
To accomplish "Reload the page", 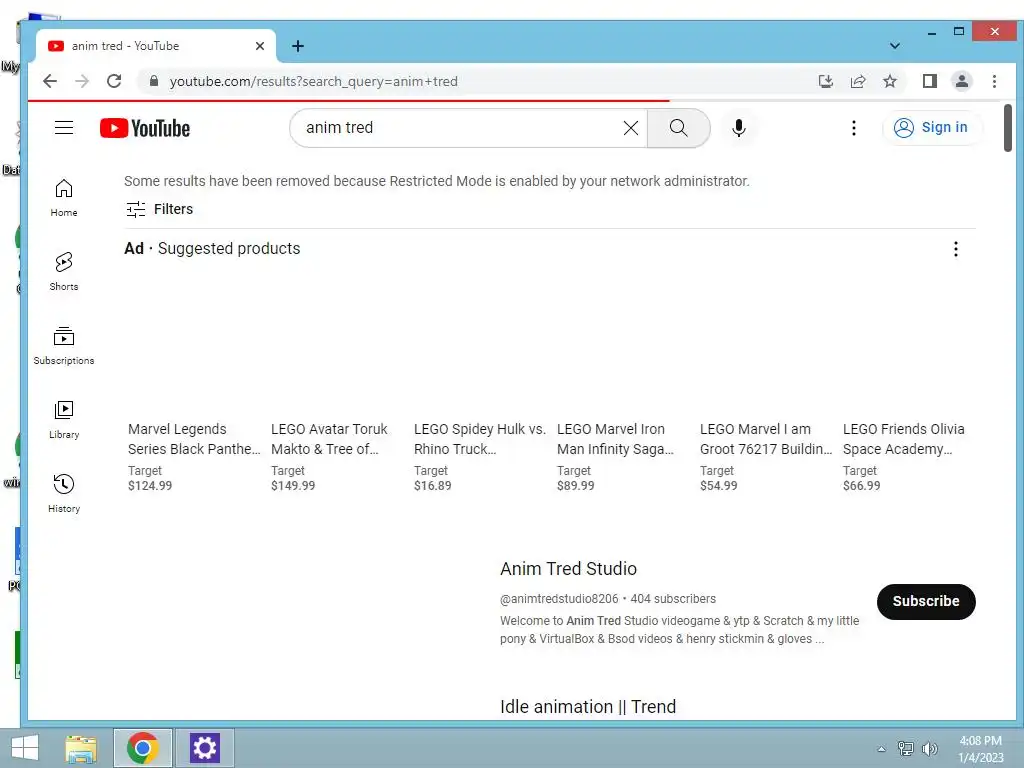I will tap(114, 81).
